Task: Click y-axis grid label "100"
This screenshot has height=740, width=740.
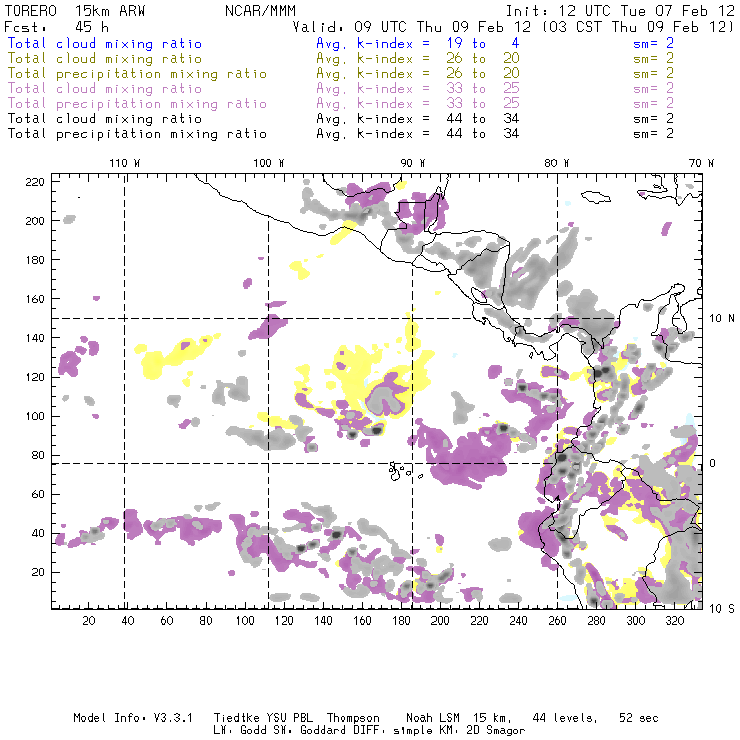Action: [x=35, y=416]
